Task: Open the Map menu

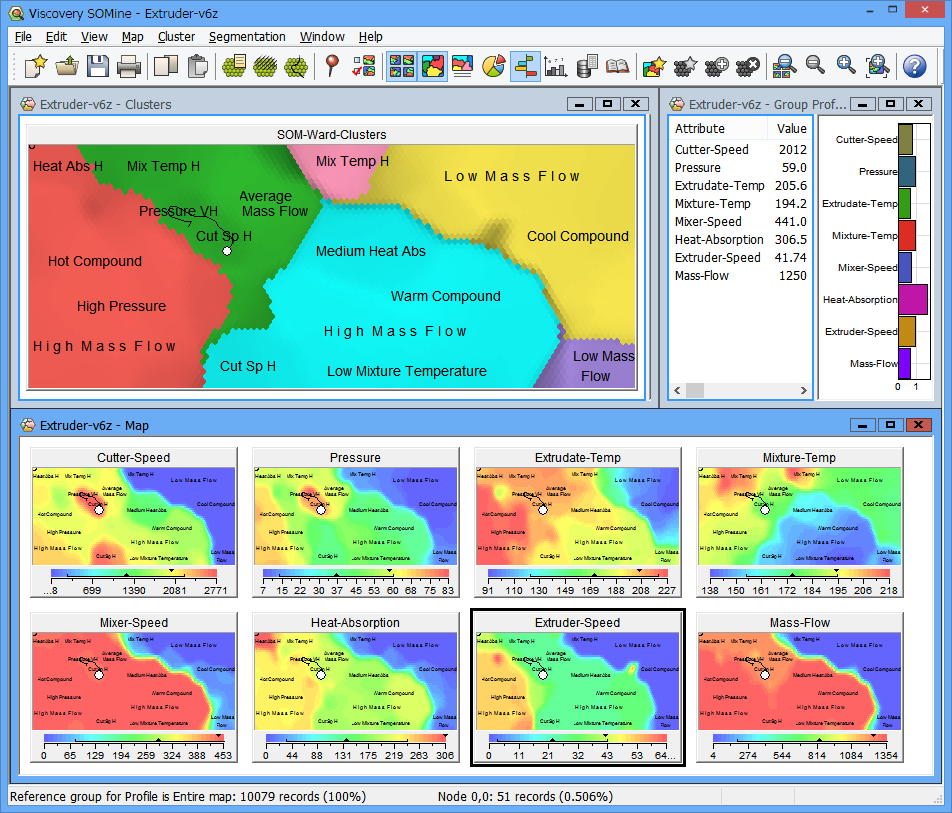Action: [x=132, y=37]
